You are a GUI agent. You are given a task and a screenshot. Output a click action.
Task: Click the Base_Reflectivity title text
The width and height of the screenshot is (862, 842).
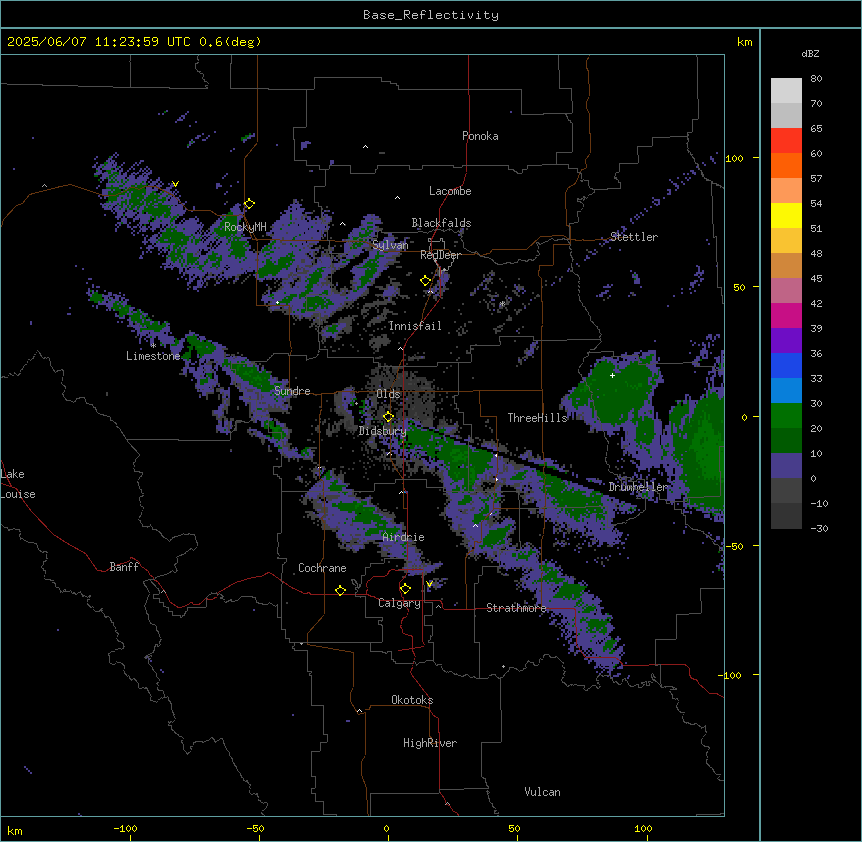[430, 15]
